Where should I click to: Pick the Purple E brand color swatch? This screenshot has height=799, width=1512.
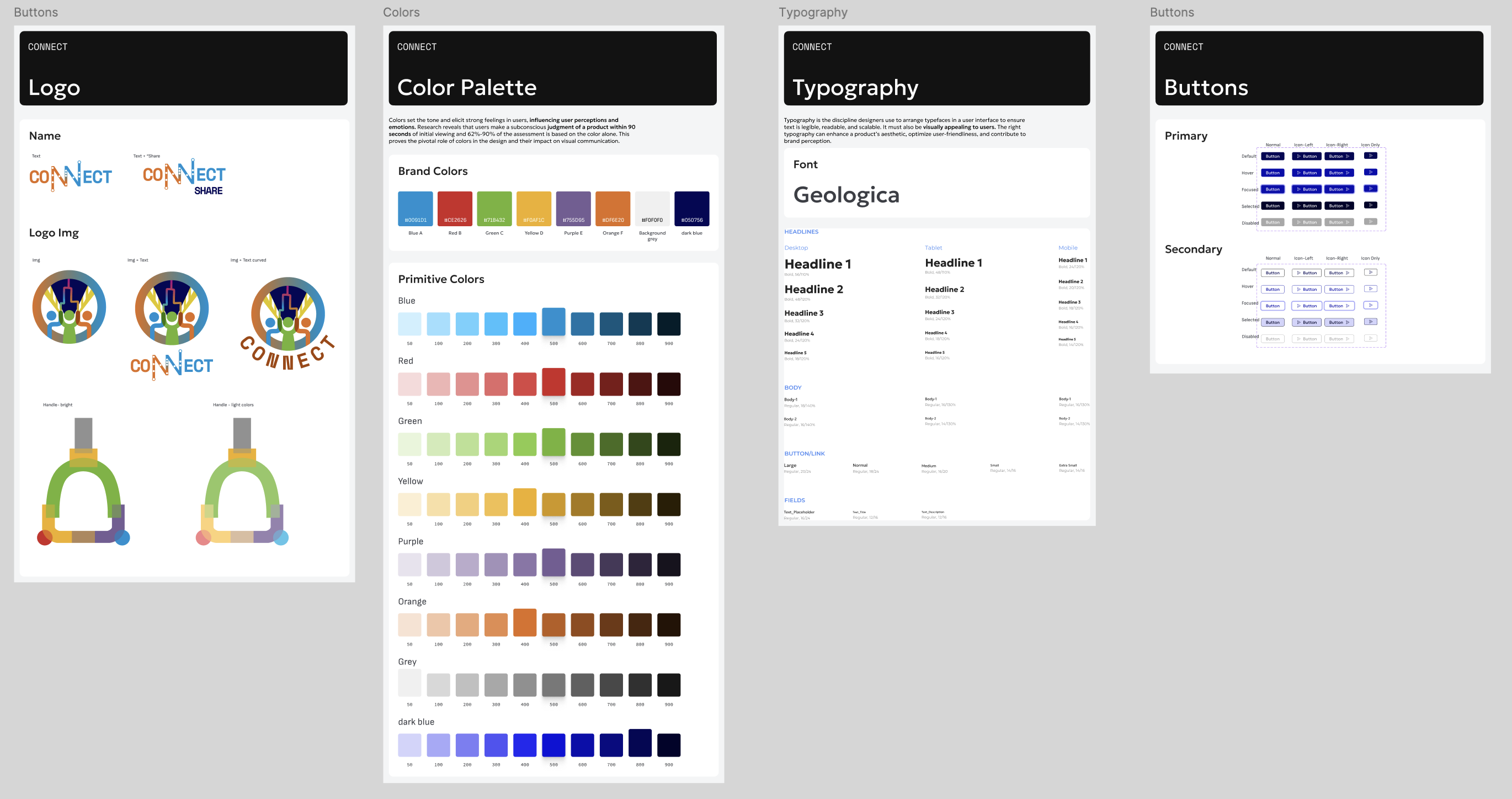[573, 209]
